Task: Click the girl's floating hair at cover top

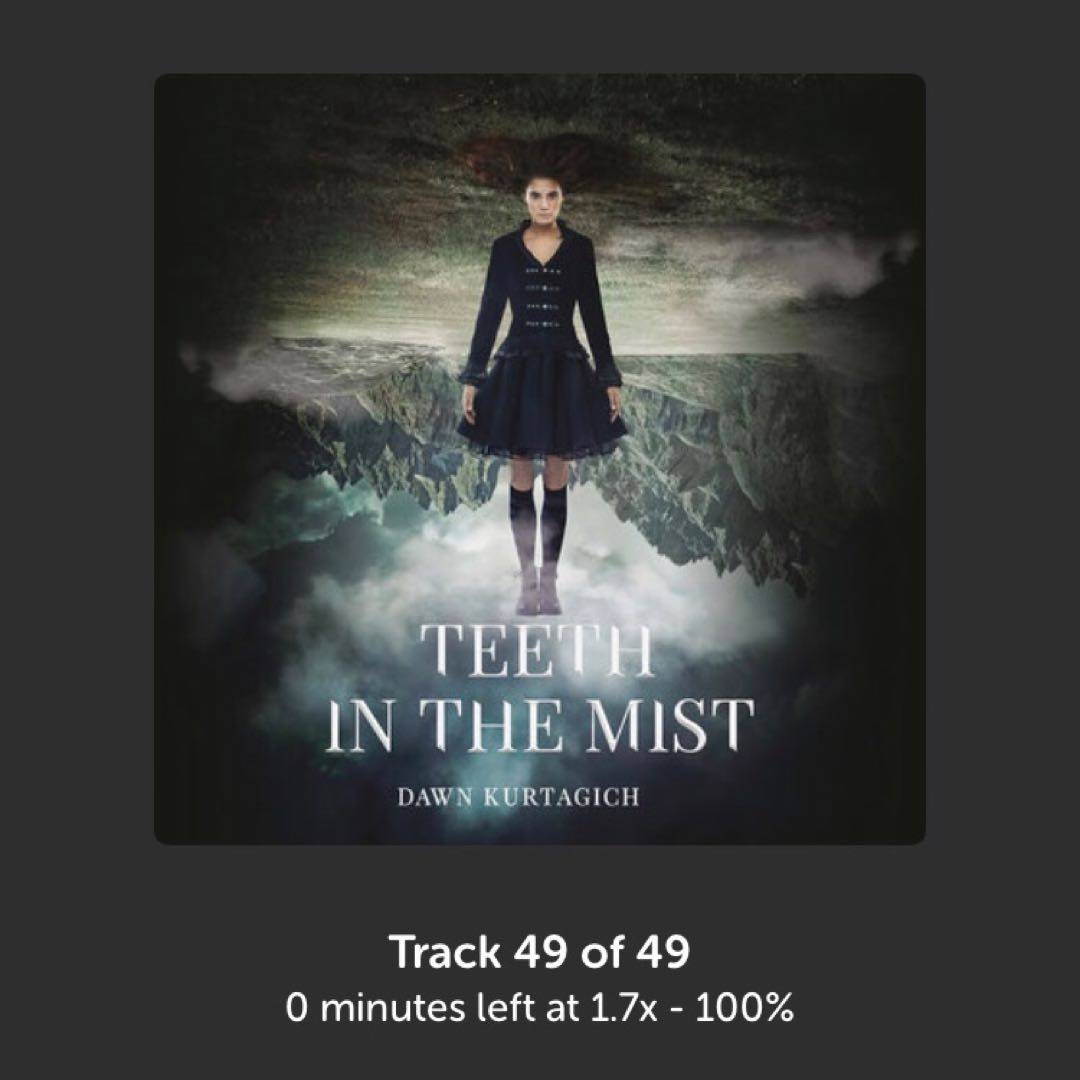Action: 544,155
